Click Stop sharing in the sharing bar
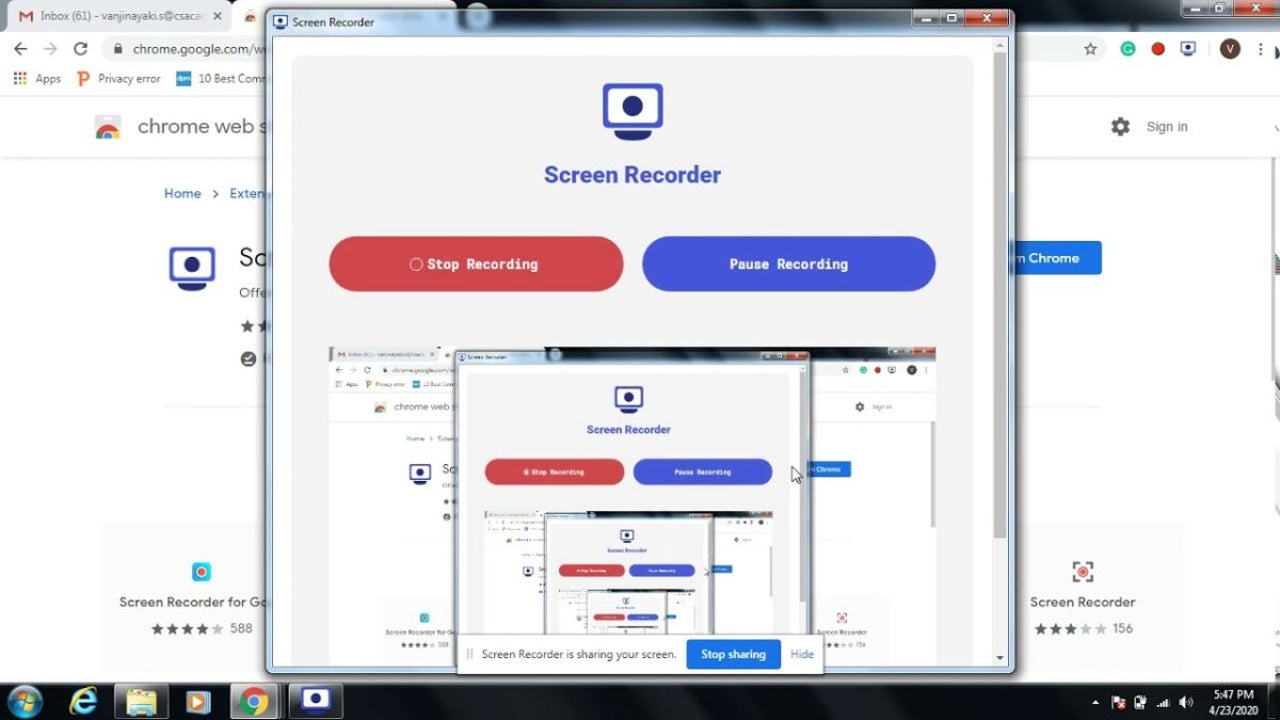Image resolution: width=1280 pixels, height=720 pixels. pos(733,654)
